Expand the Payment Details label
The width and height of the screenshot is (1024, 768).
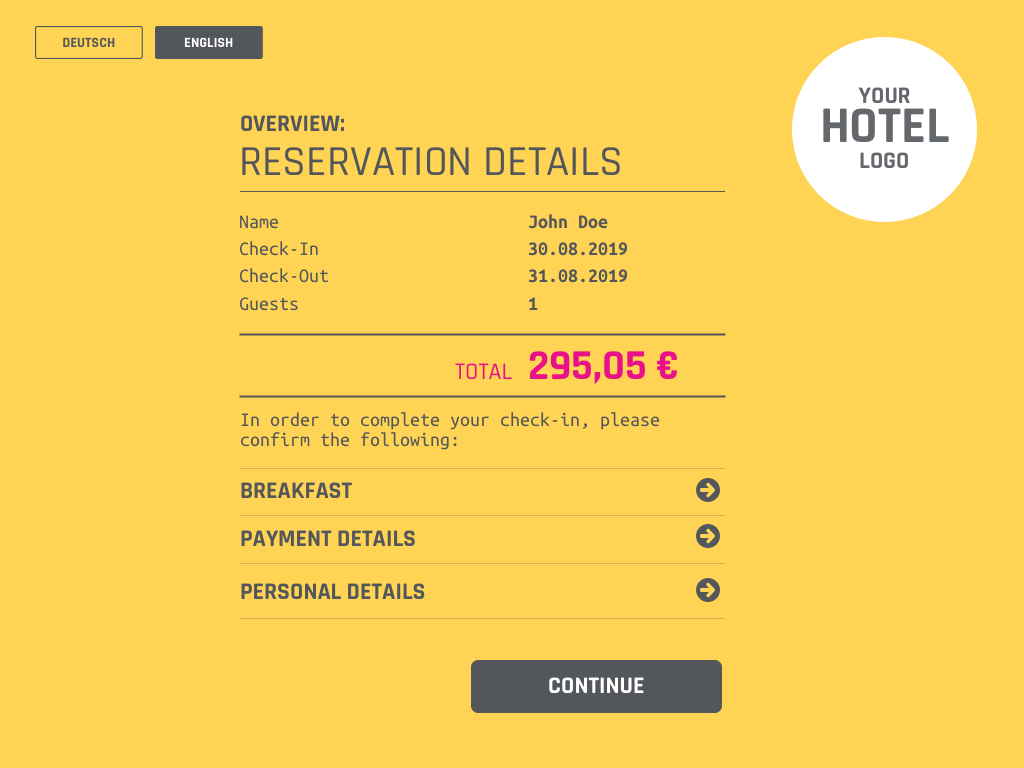(328, 539)
